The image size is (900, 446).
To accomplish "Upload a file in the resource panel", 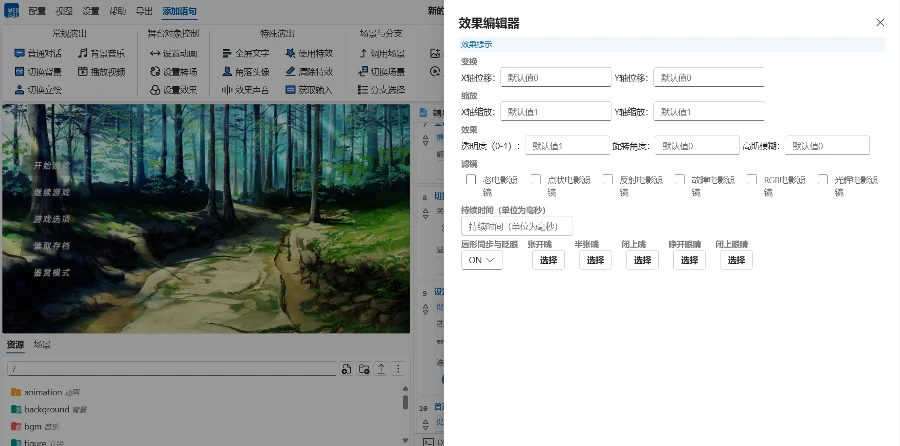I will click(x=381, y=369).
